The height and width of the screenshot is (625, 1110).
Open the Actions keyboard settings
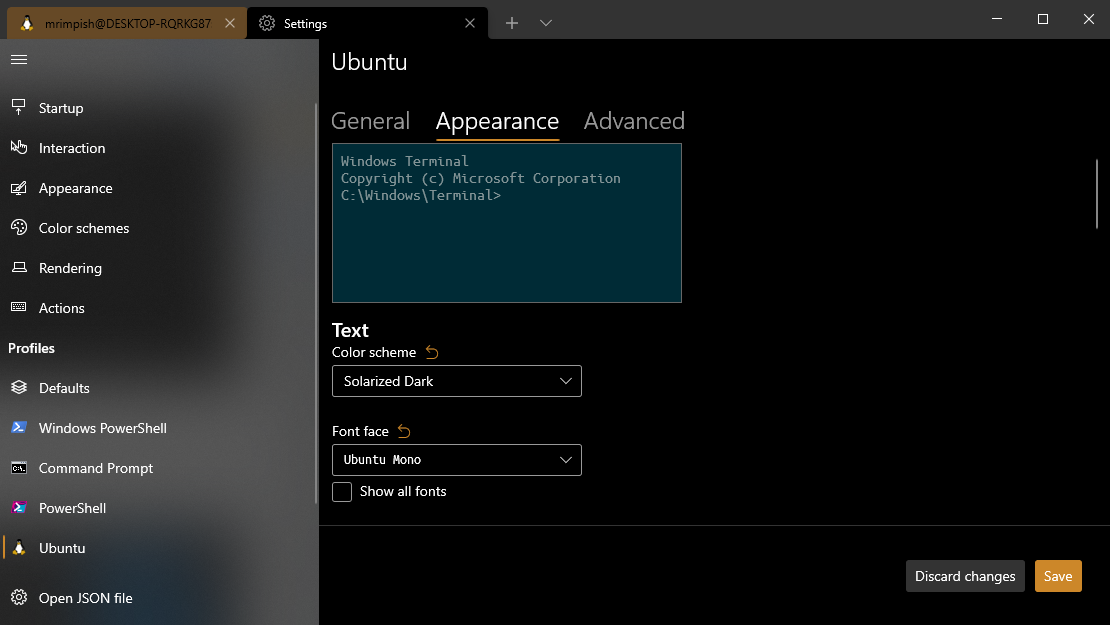(x=61, y=308)
